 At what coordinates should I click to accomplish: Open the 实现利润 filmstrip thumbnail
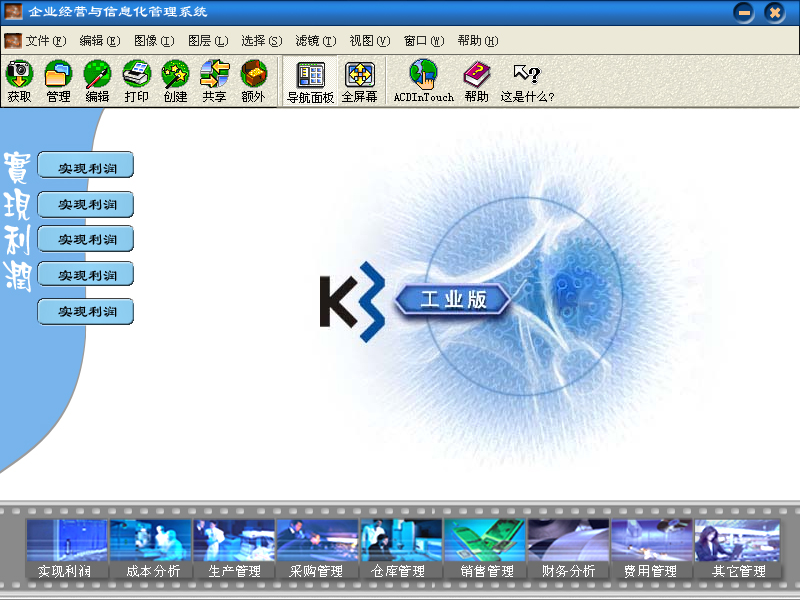66,548
